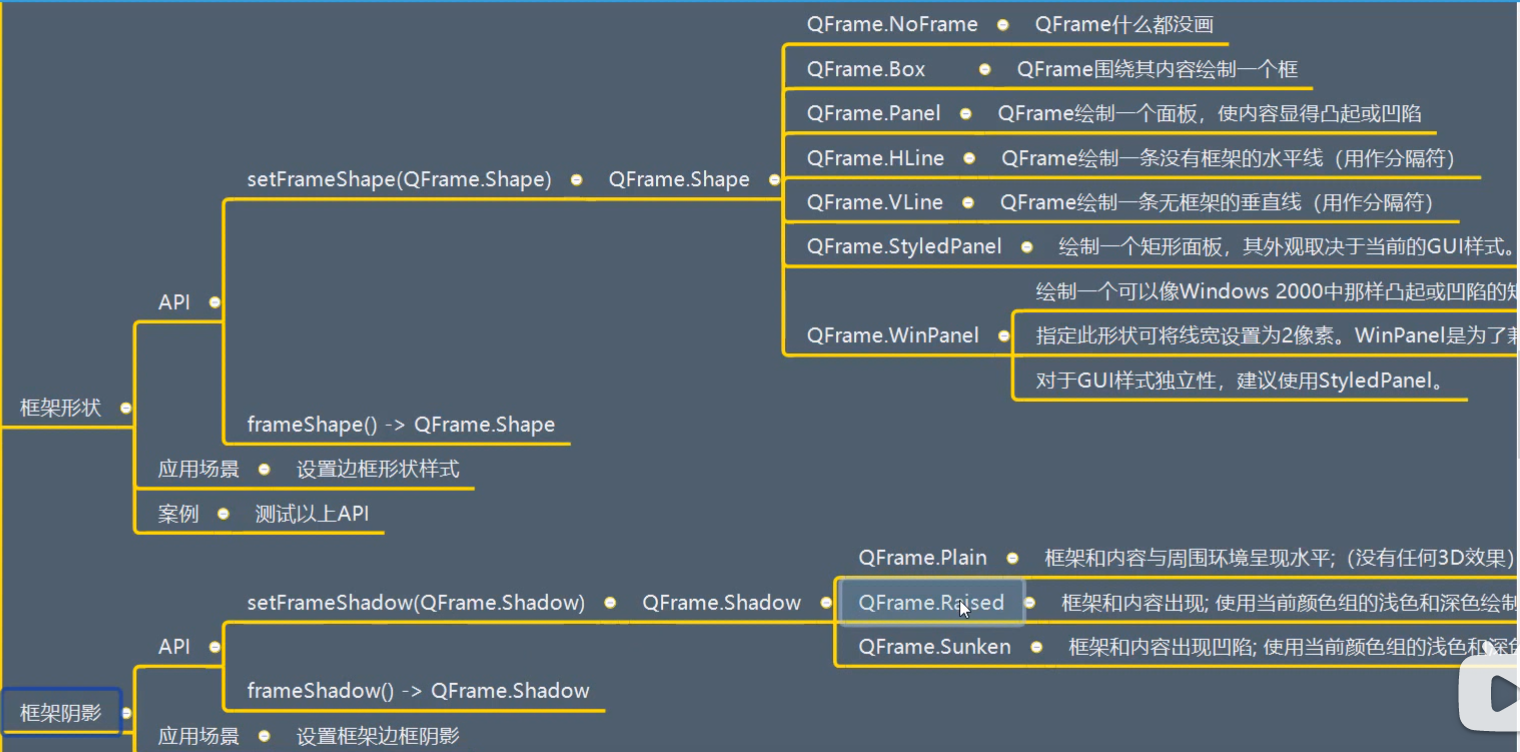Click the branch dot after QFrame.VLine
Screen dimensions: 1520x752
(x=966, y=202)
